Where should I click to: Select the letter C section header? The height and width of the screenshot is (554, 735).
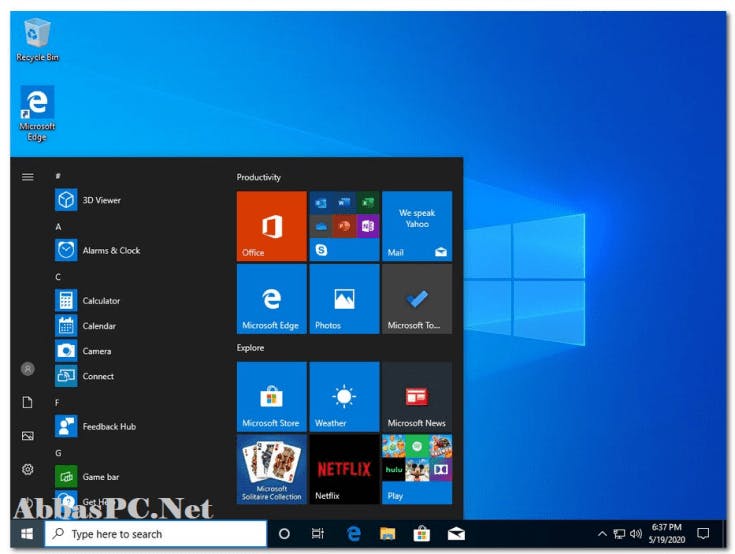point(58,277)
